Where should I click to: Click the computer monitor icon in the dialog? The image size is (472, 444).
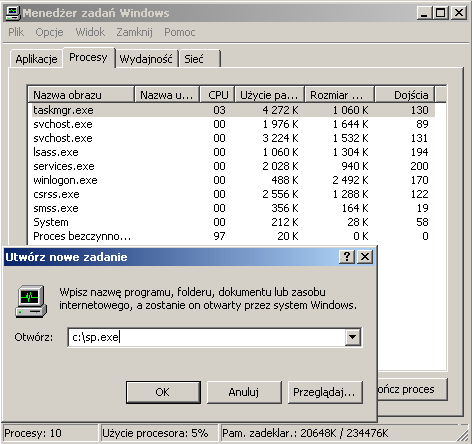31,301
